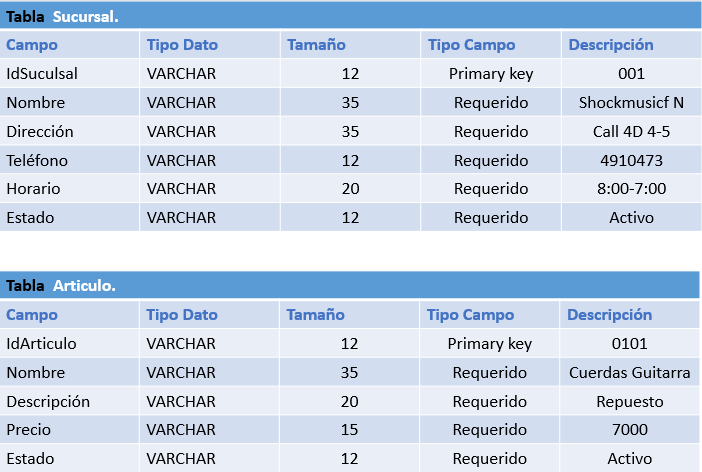Viewport: 702px width, 472px height.
Task: Click the Horario field name cell
Action: (x=33, y=189)
